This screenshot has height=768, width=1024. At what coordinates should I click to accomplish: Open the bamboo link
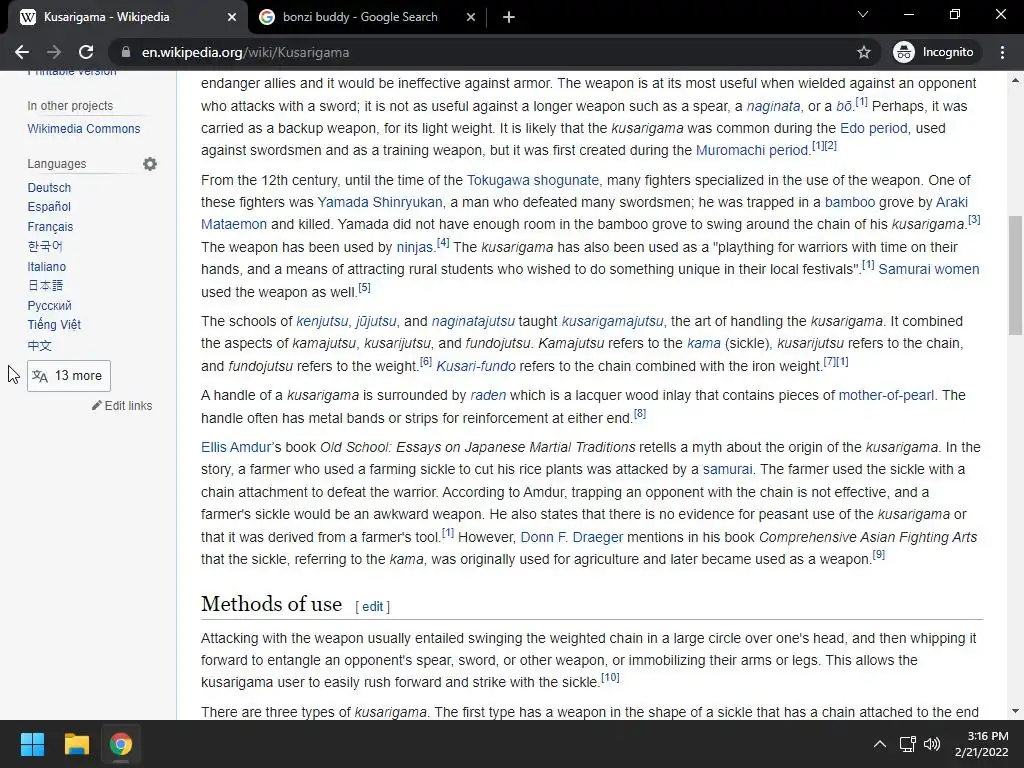(850, 202)
